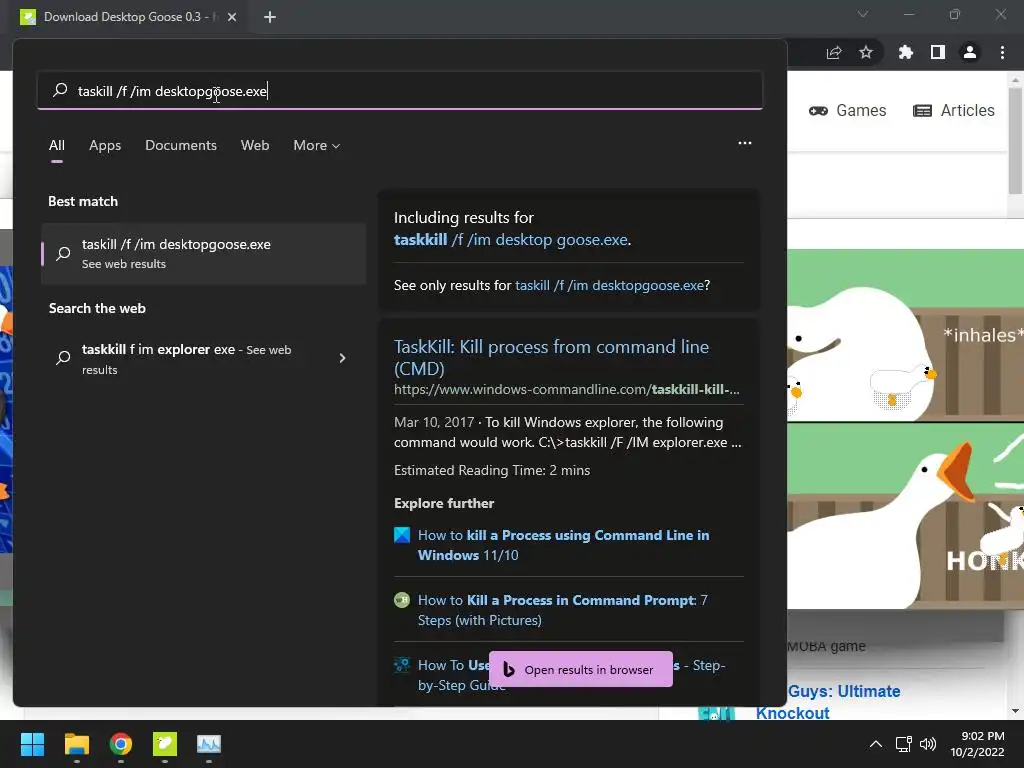Click the goose inhales comic image

coord(905,335)
